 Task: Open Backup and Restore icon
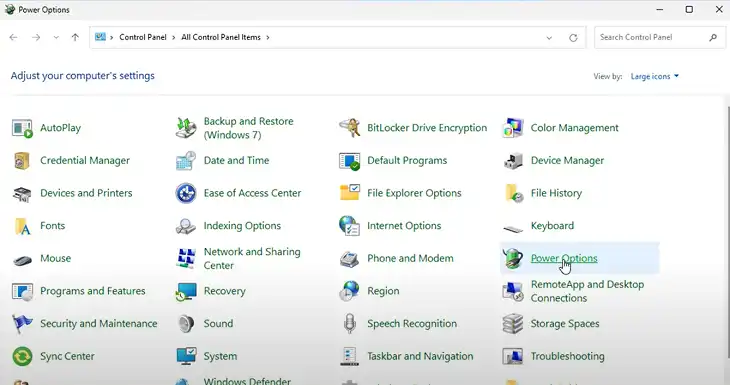click(x=186, y=128)
